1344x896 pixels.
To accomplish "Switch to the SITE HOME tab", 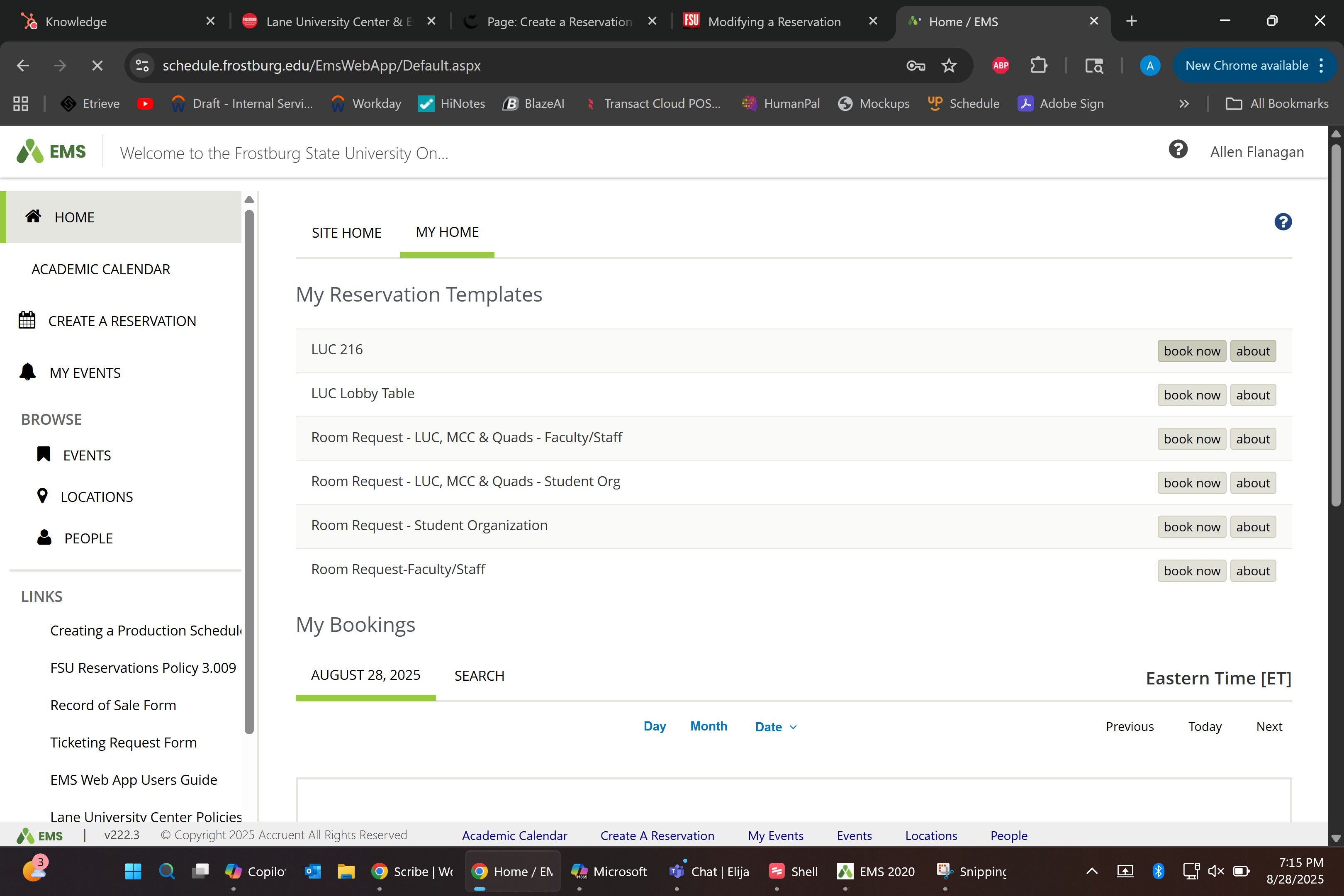I will click(x=346, y=233).
